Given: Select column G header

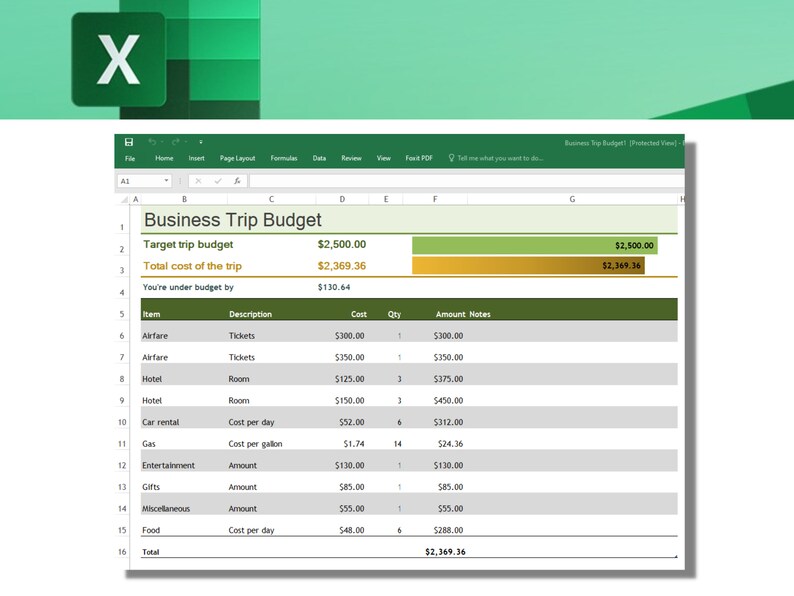Looking at the screenshot, I should pos(572,200).
